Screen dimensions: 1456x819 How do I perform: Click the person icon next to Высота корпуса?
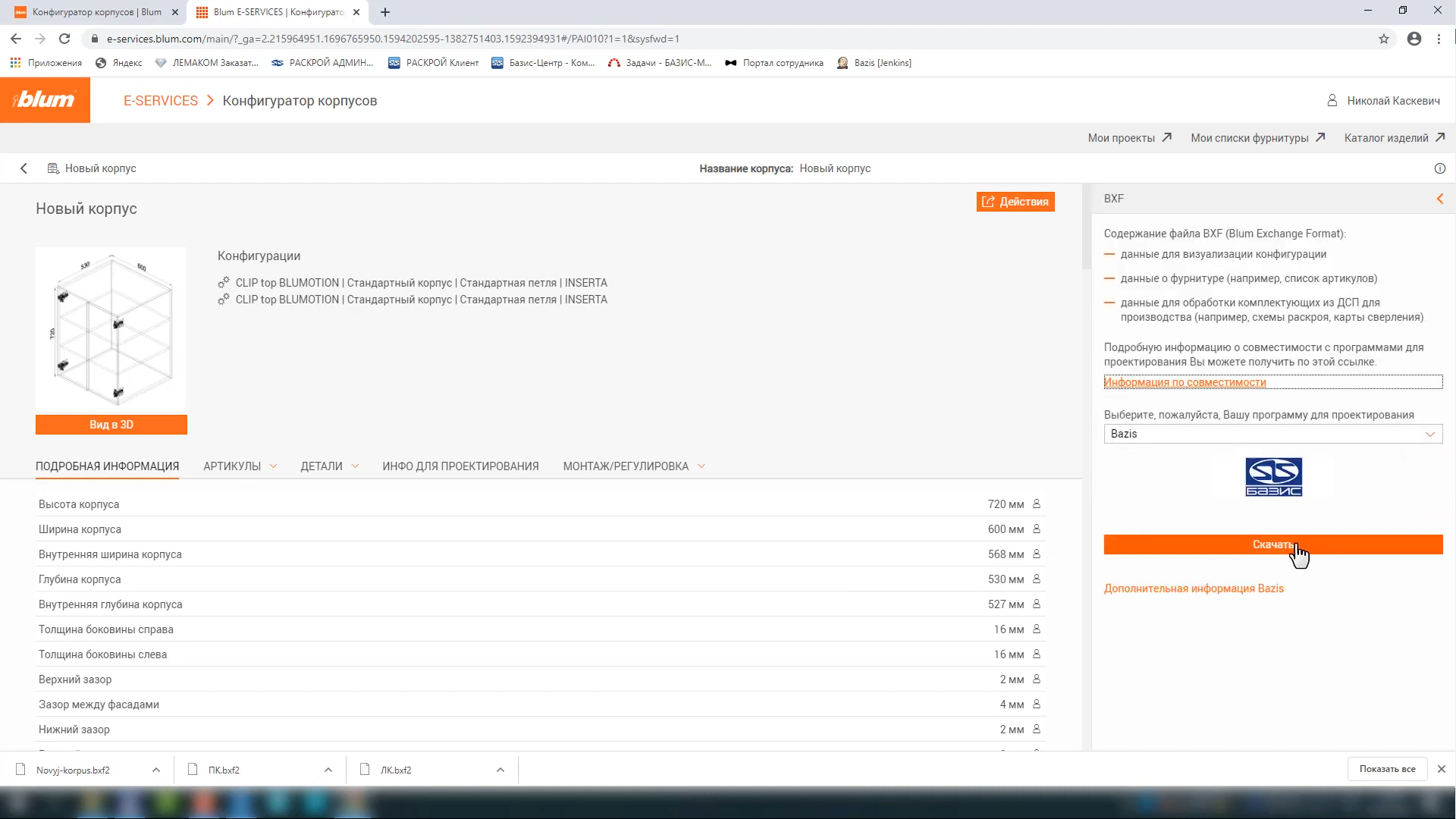[1037, 504]
